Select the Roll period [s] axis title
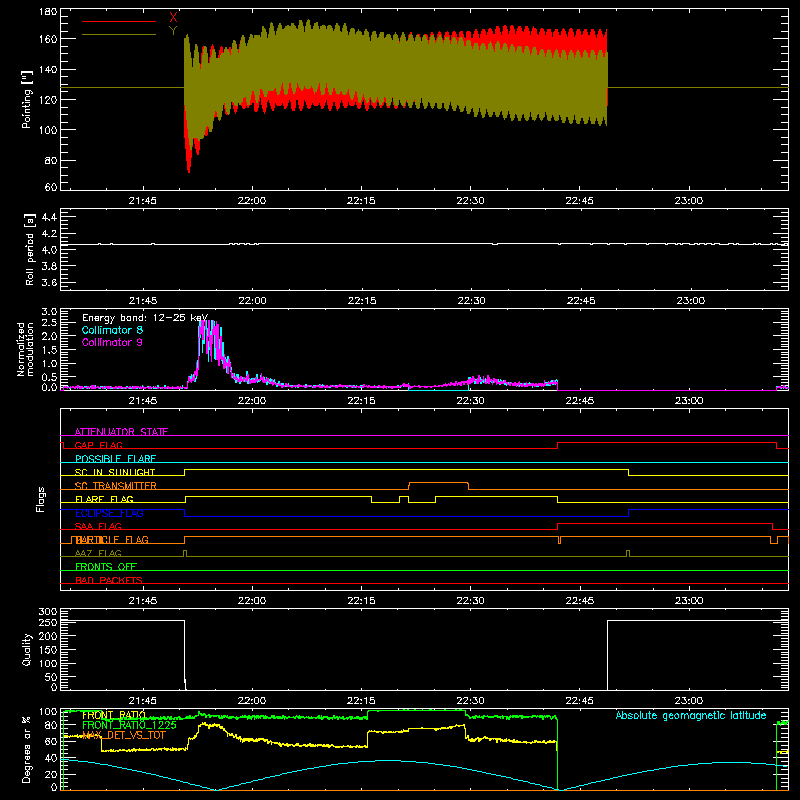800x800 pixels. pyautogui.click(x=30, y=249)
